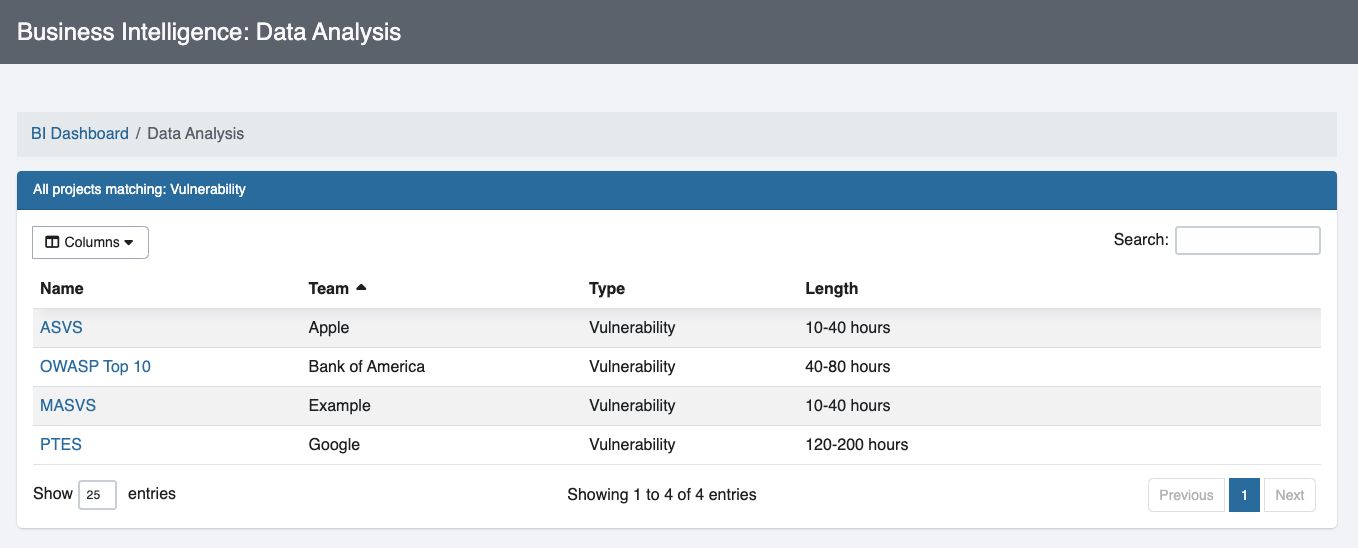Sort by the Length column header
1358x548 pixels.
[x=832, y=288]
